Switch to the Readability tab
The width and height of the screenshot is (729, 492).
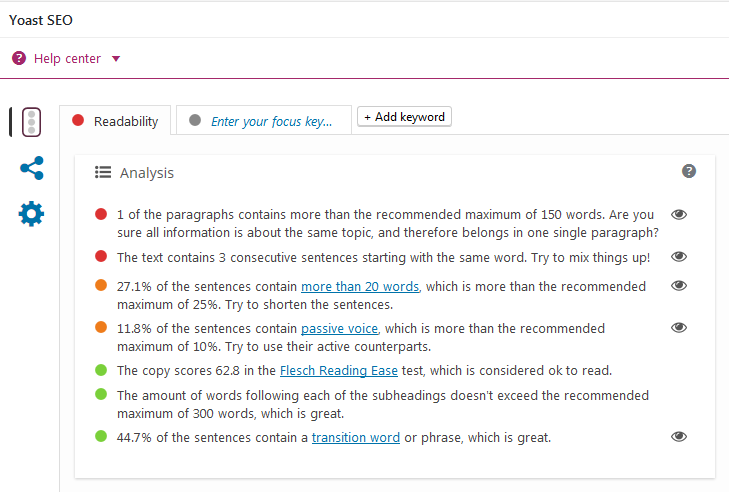(x=115, y=121)
